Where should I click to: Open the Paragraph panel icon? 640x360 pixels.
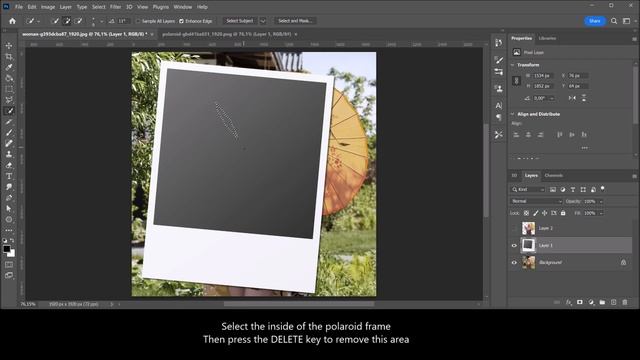tap(498, 118)
